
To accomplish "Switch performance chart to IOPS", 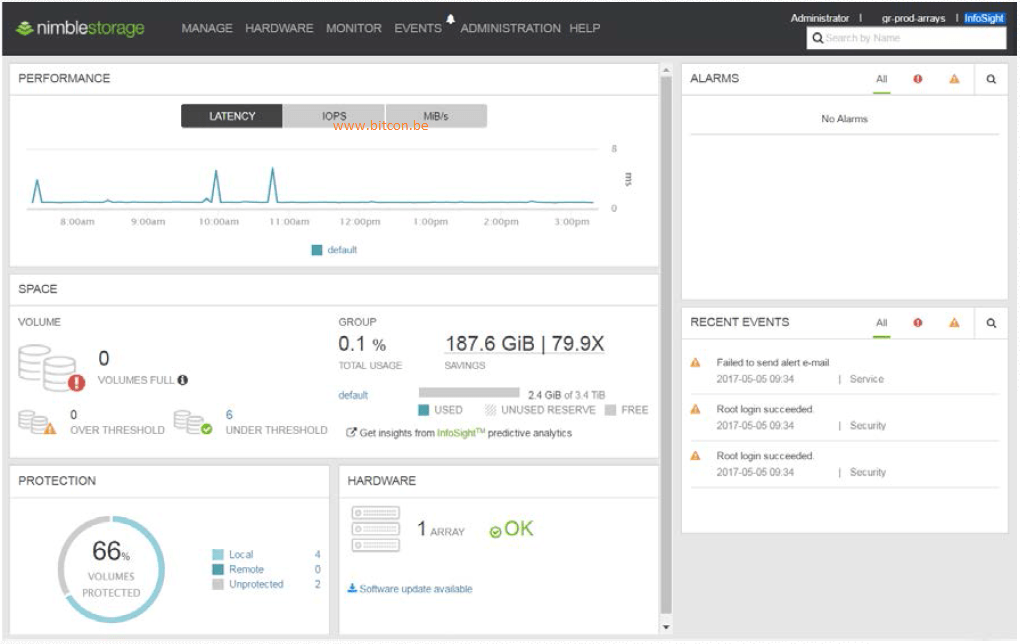I will pyautogui.click(x=334, y=116).
